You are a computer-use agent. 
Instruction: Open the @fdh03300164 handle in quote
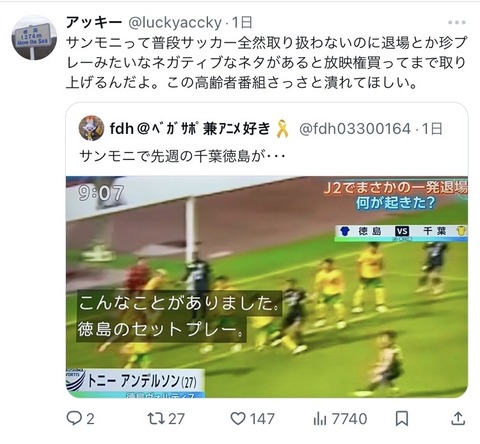click(x=355, y=129)
